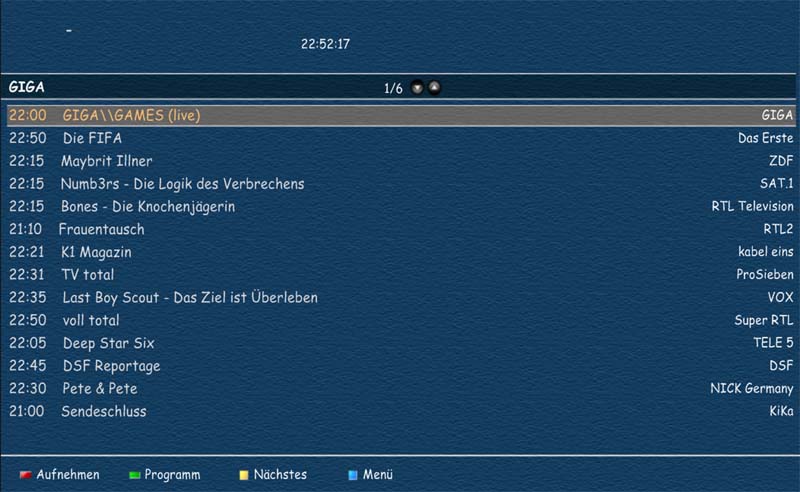Select Aufnehmen to record
The image size is (800, 492).
tap(68, 475)
